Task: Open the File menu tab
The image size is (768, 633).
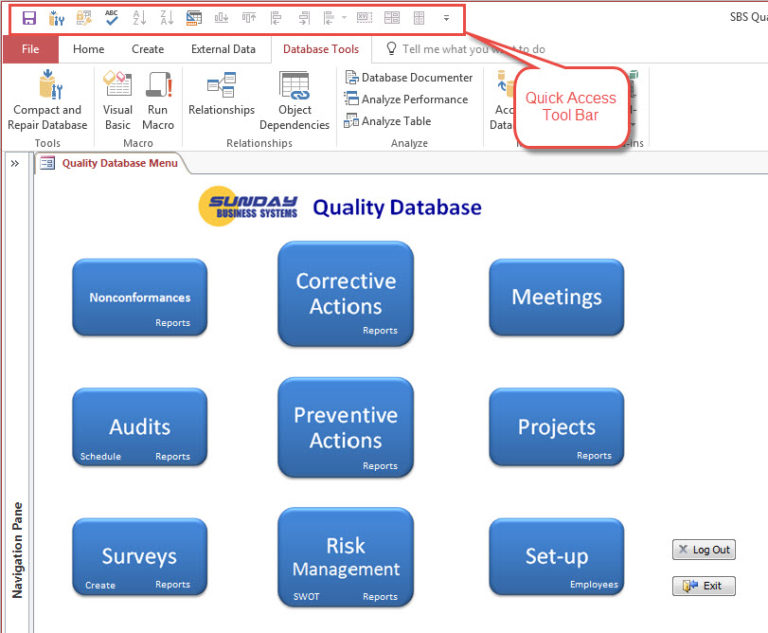Action: 30,49
